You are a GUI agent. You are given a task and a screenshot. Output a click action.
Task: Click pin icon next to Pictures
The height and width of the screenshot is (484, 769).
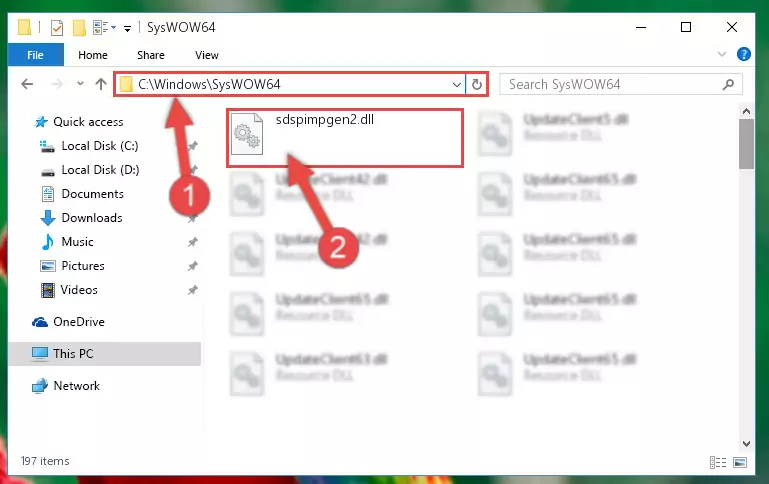coord(192,266)
